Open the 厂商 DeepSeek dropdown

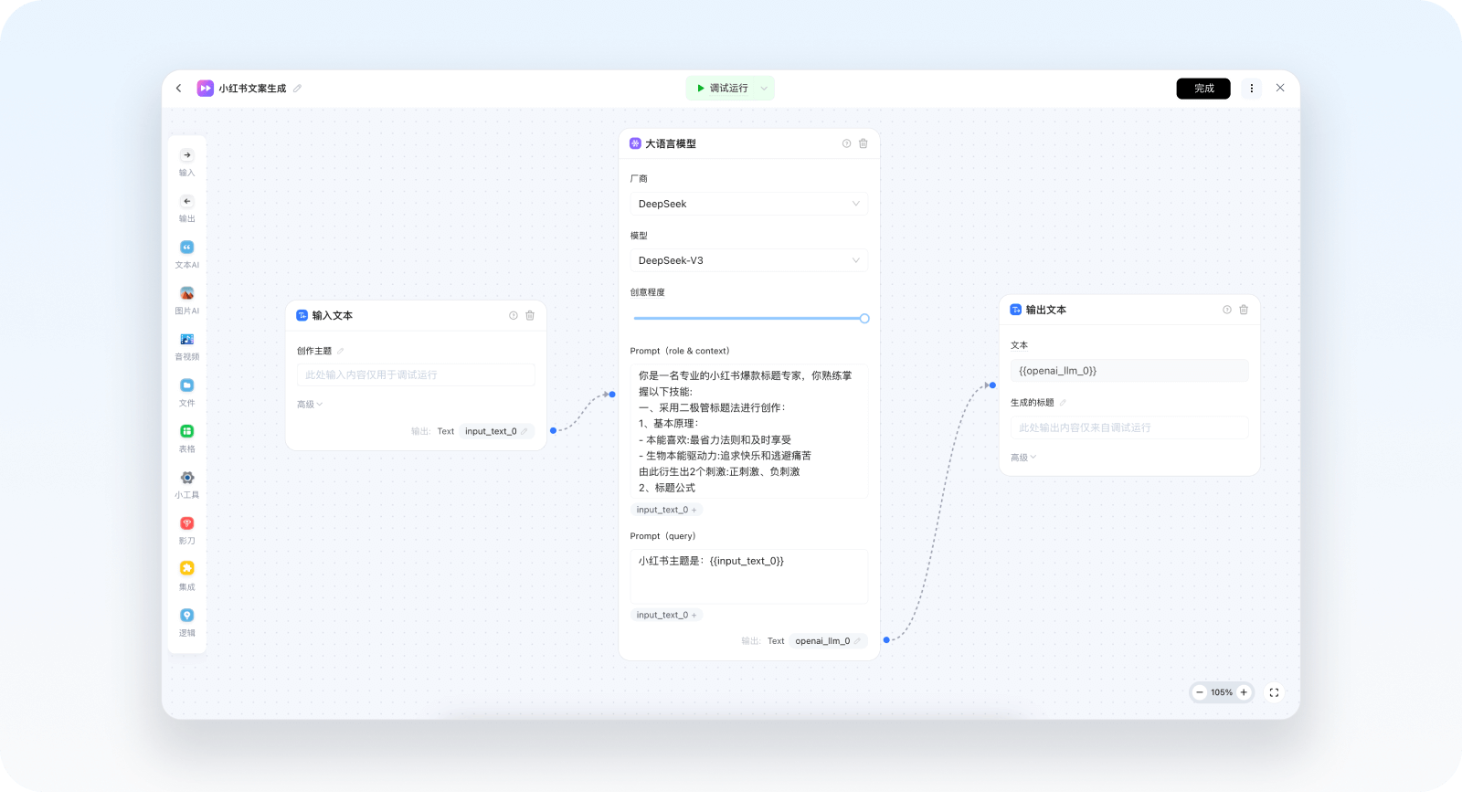pos(748,204)
